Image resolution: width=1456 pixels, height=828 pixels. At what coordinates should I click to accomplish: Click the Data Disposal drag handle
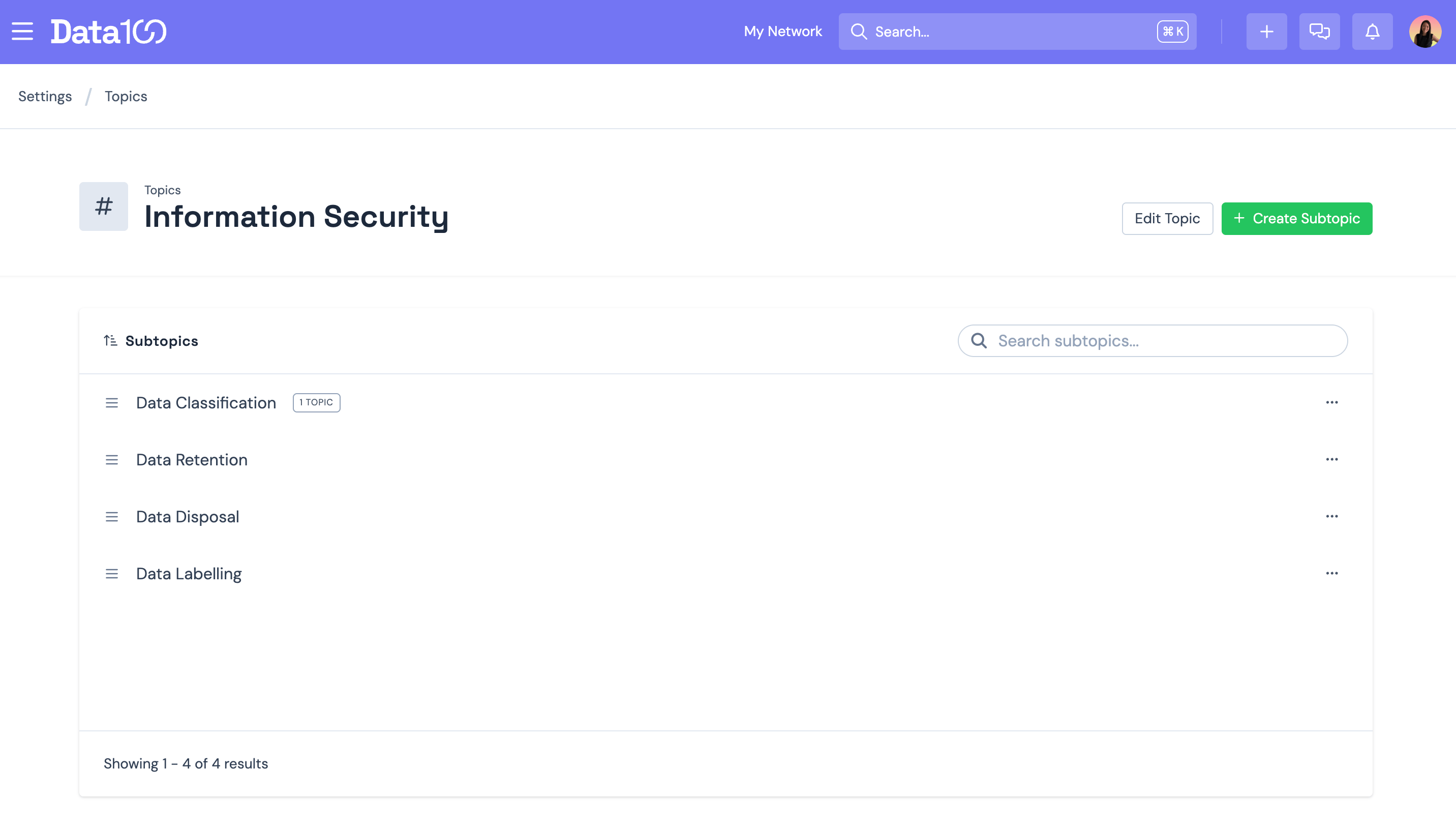(x=111, y=516)
